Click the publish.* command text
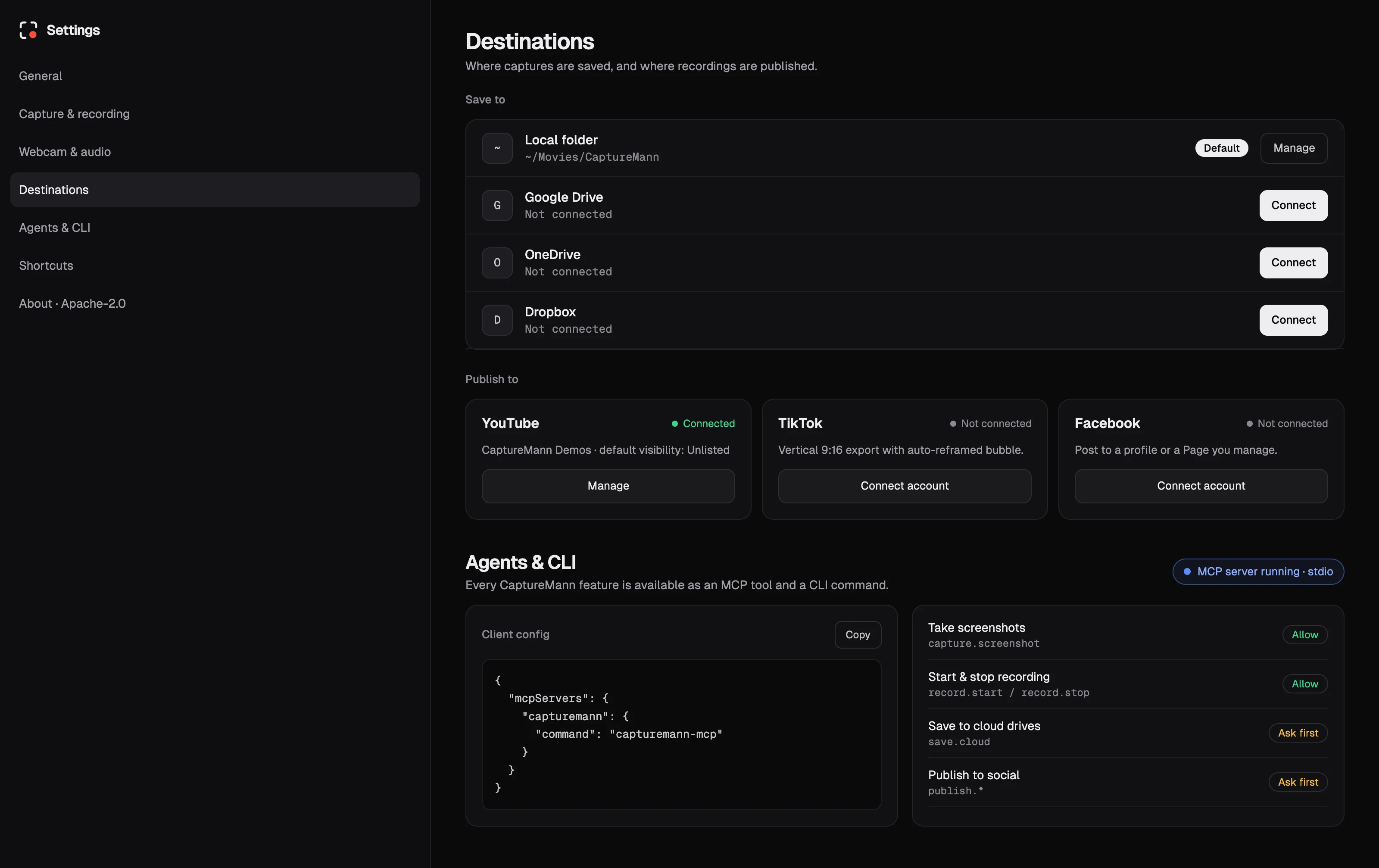 coord(955,791)
